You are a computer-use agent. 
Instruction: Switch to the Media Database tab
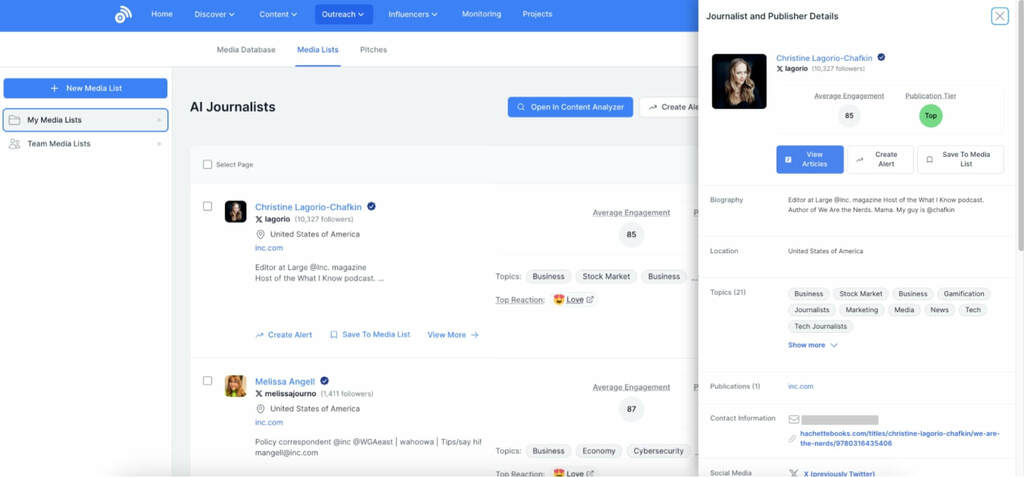[x=246, y=49]
